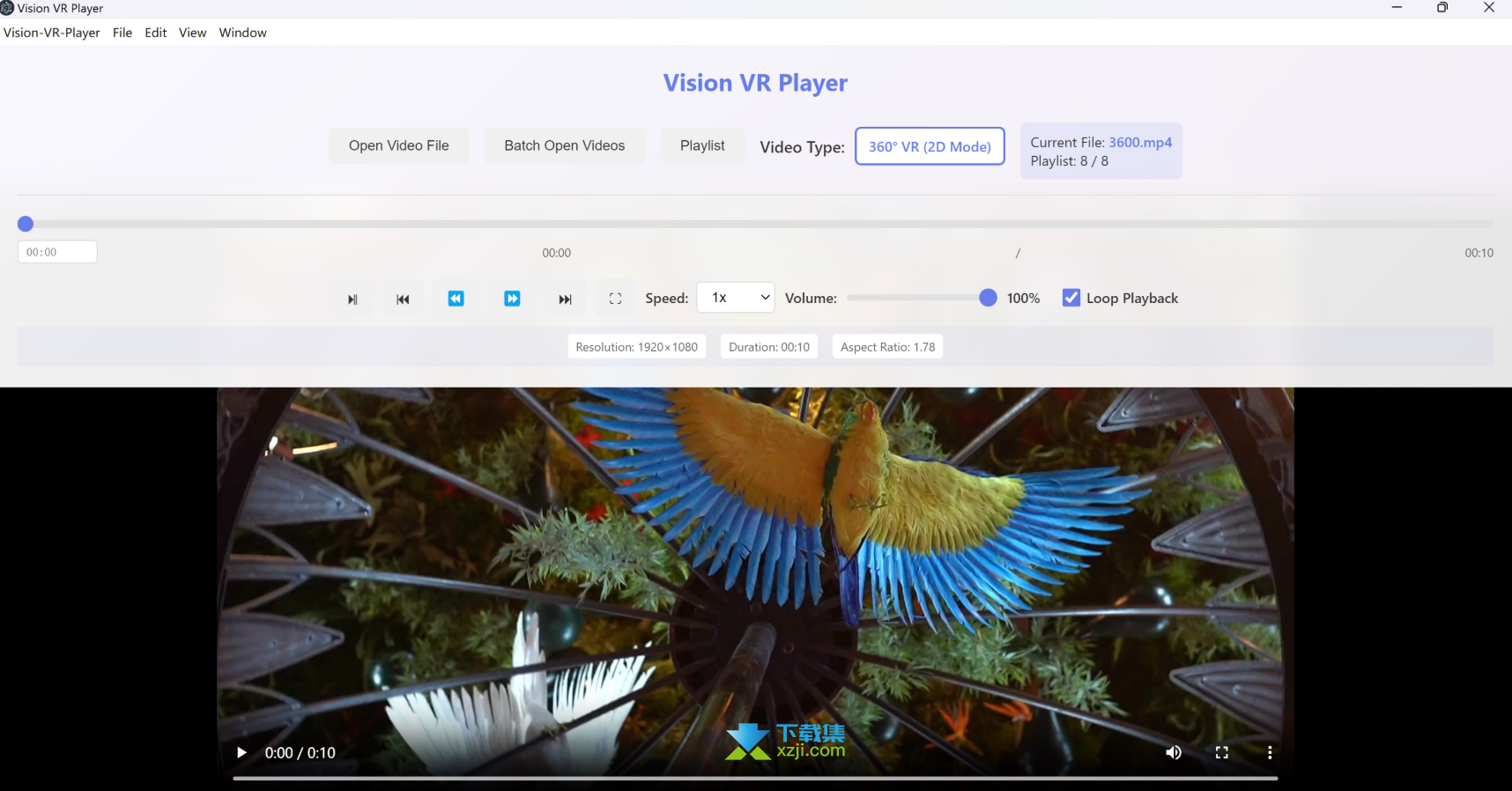Image resolution: width=1512 pixels, height=791 pixels.
Task: Click the Vision VR Player app icon
Action: (x=7, y=8)
